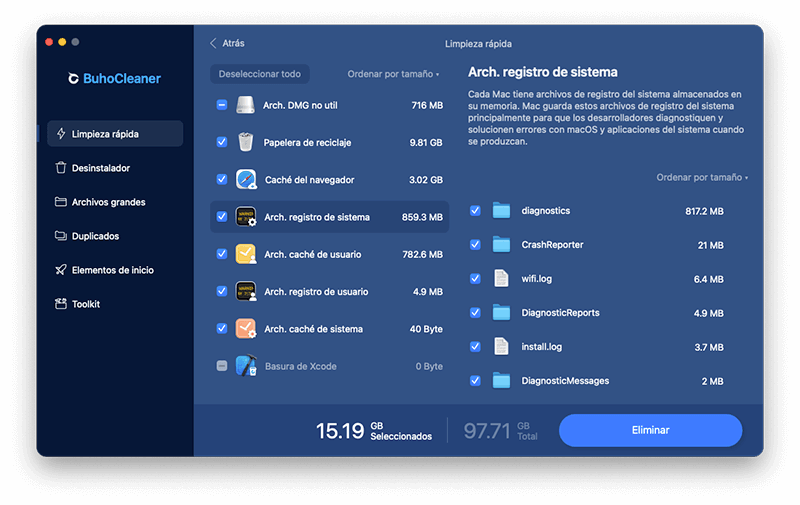This screenshot has width=800, height=505.
Task: Click the CrashReporter folder icon
Action: 501,245
